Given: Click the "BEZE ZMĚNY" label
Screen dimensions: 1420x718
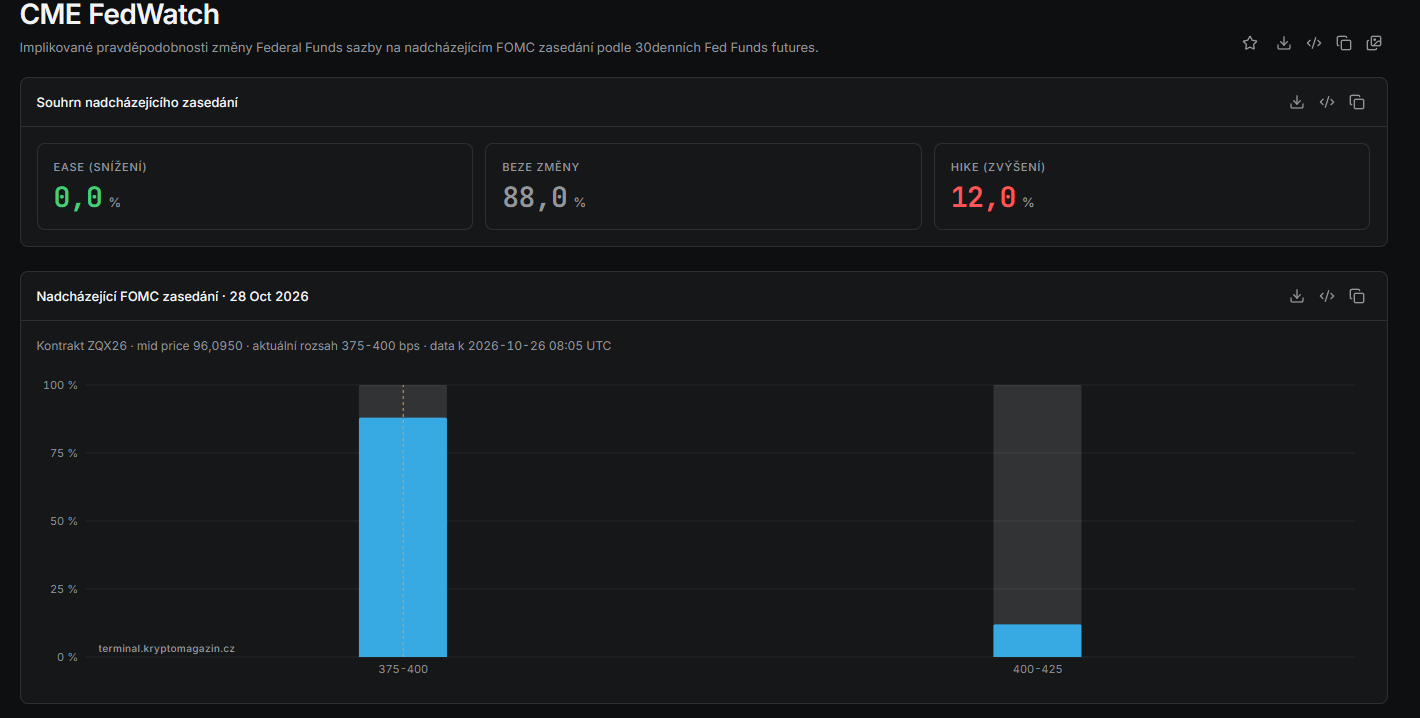Looking at the screenshot, I should click(x=541, y=167).
